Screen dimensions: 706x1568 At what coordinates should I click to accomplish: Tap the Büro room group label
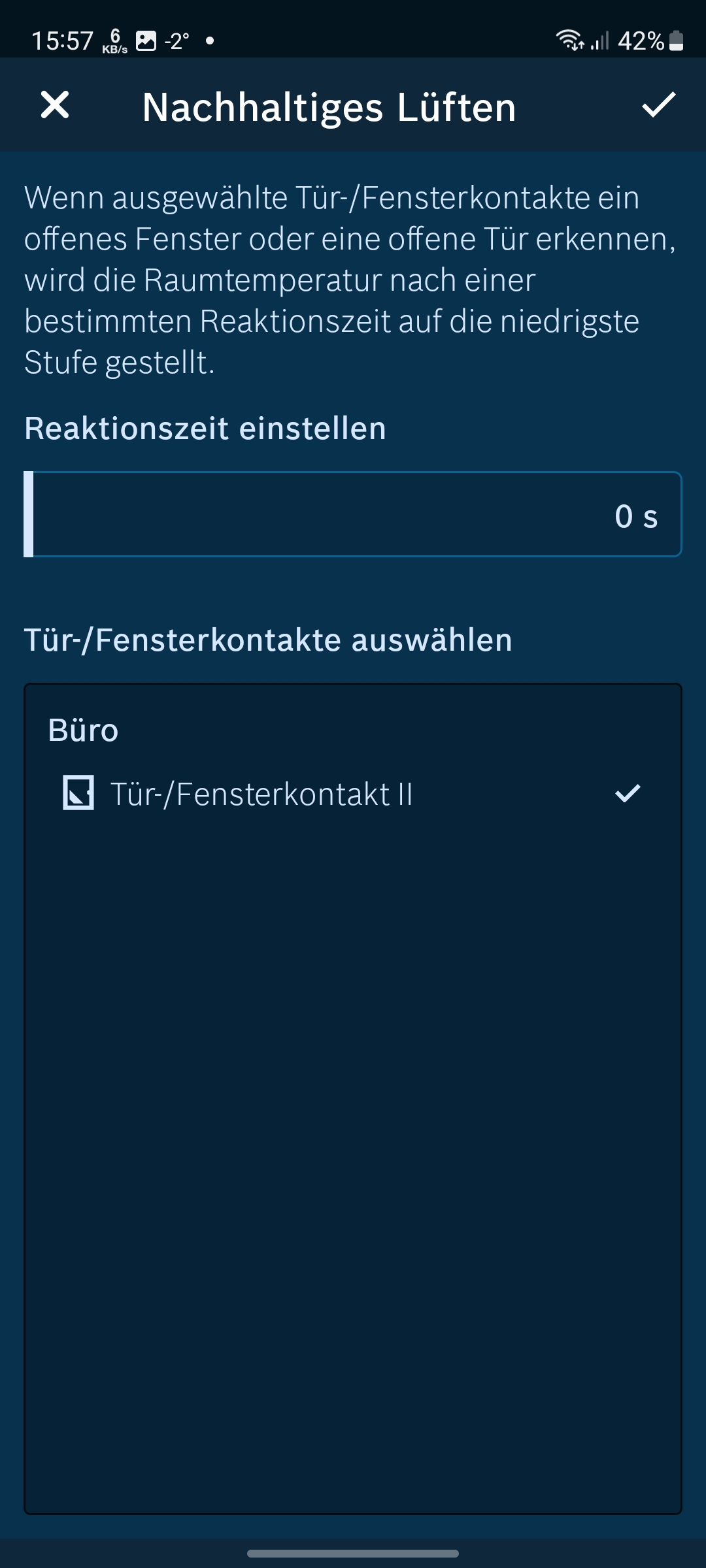83,730
